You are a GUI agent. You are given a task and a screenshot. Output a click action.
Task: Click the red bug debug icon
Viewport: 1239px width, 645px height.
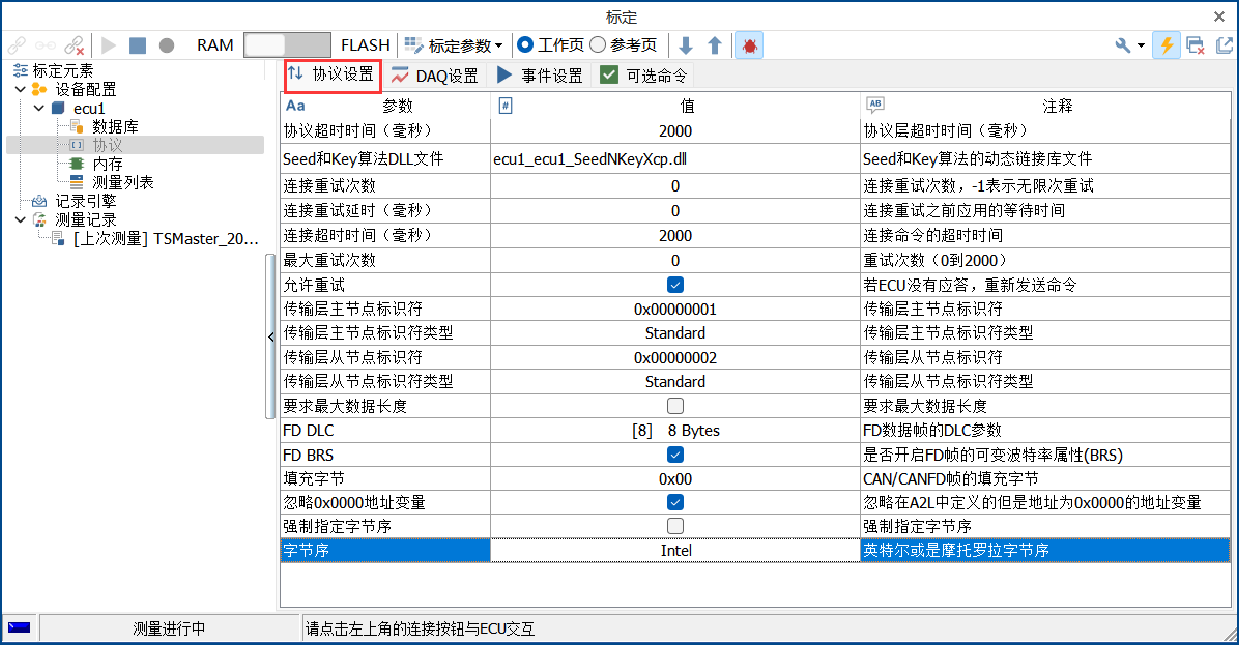(x=749, y=45)
